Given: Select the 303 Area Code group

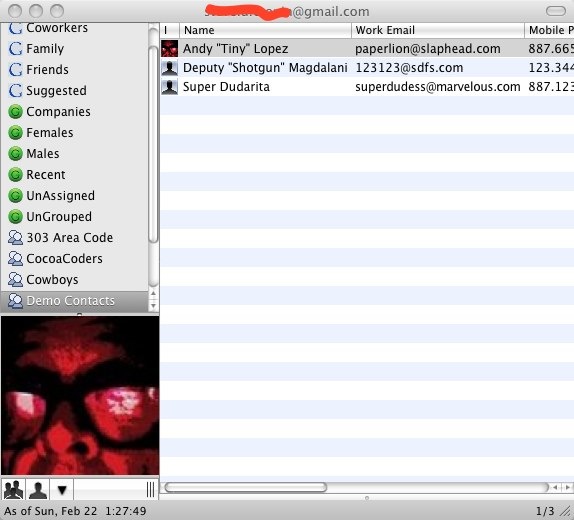Looking at the screenshot, I should 60,238.
